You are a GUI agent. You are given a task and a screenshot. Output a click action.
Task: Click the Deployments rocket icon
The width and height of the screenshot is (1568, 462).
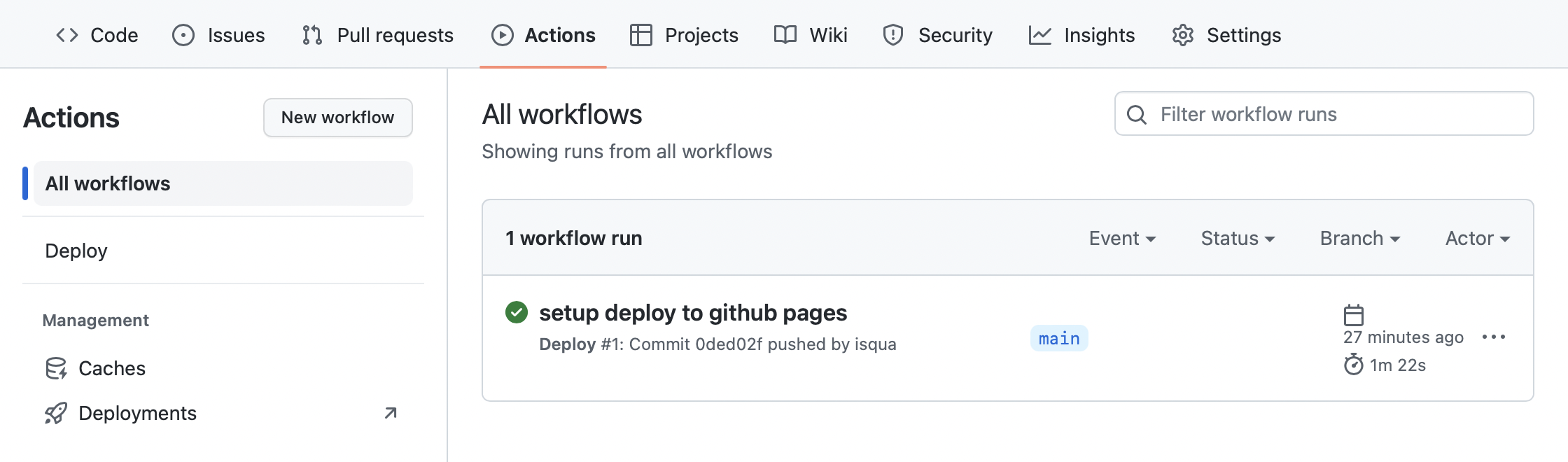[x=56, y=413]
